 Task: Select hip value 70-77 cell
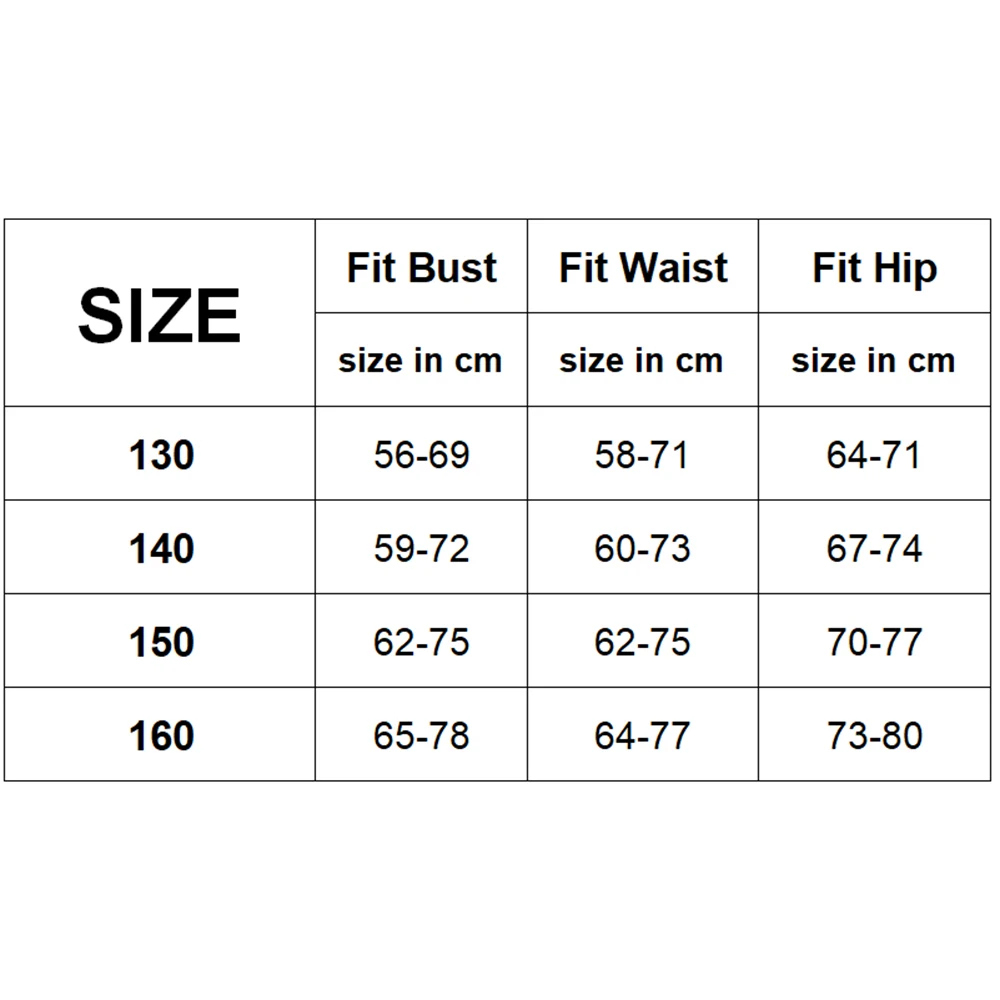874,642
